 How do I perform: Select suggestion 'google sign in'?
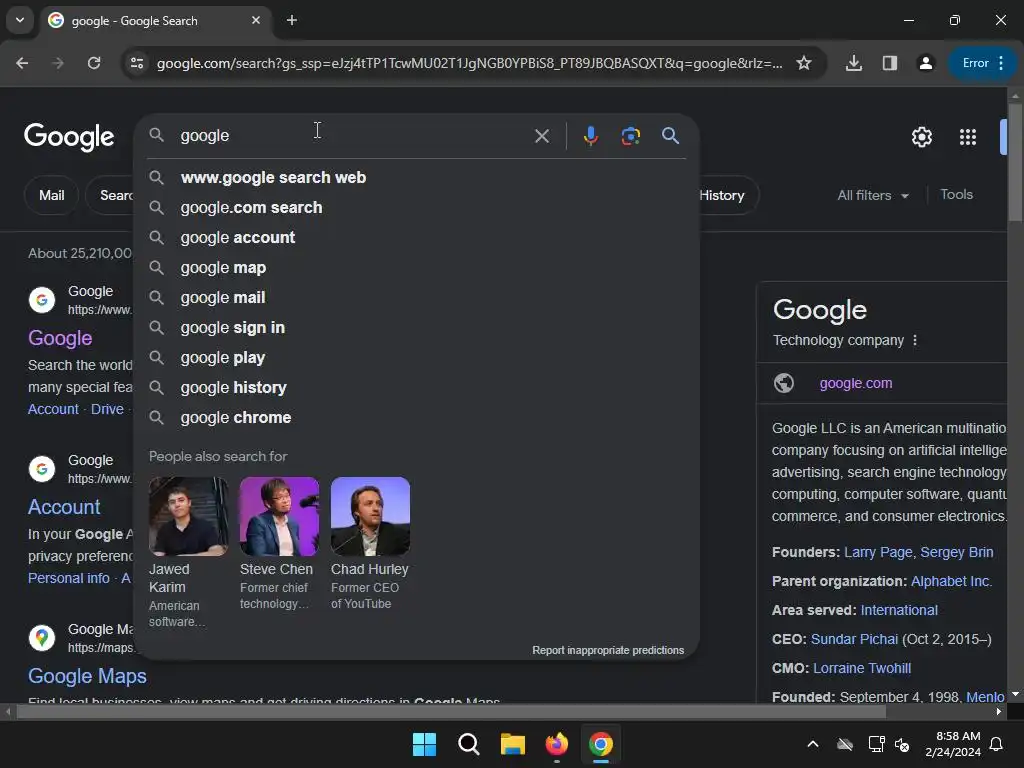(417, 328)
